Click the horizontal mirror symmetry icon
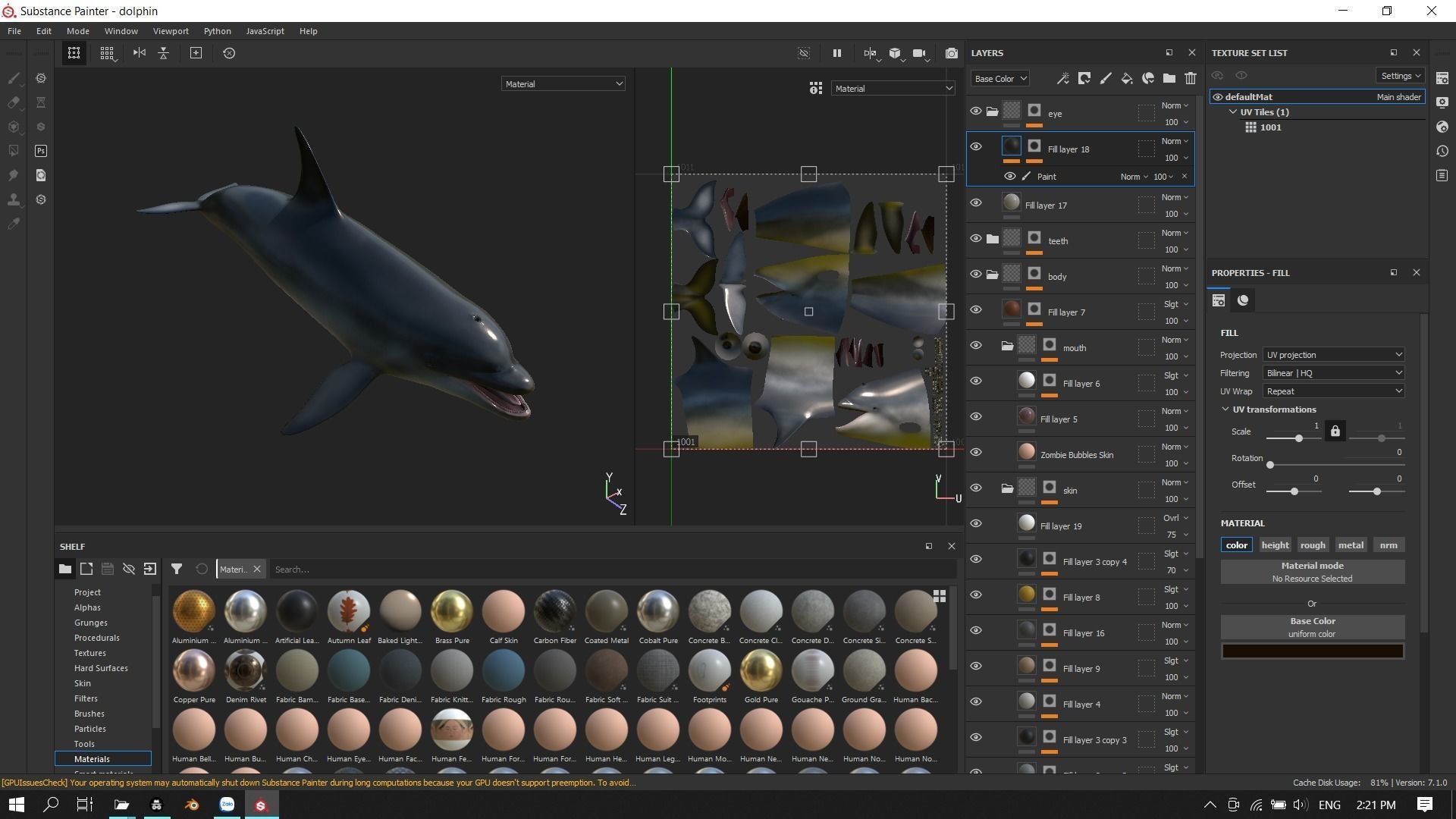 [139, 53]
